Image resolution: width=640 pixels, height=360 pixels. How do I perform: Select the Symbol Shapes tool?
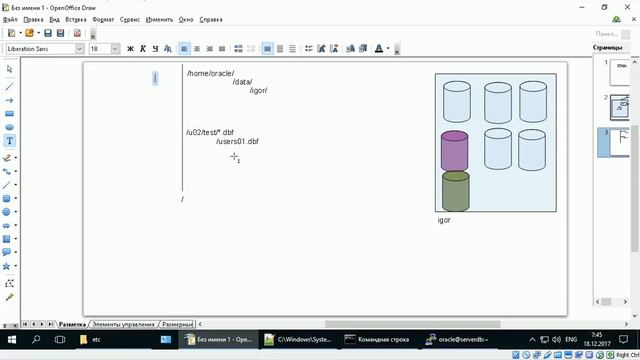point(7,212)
